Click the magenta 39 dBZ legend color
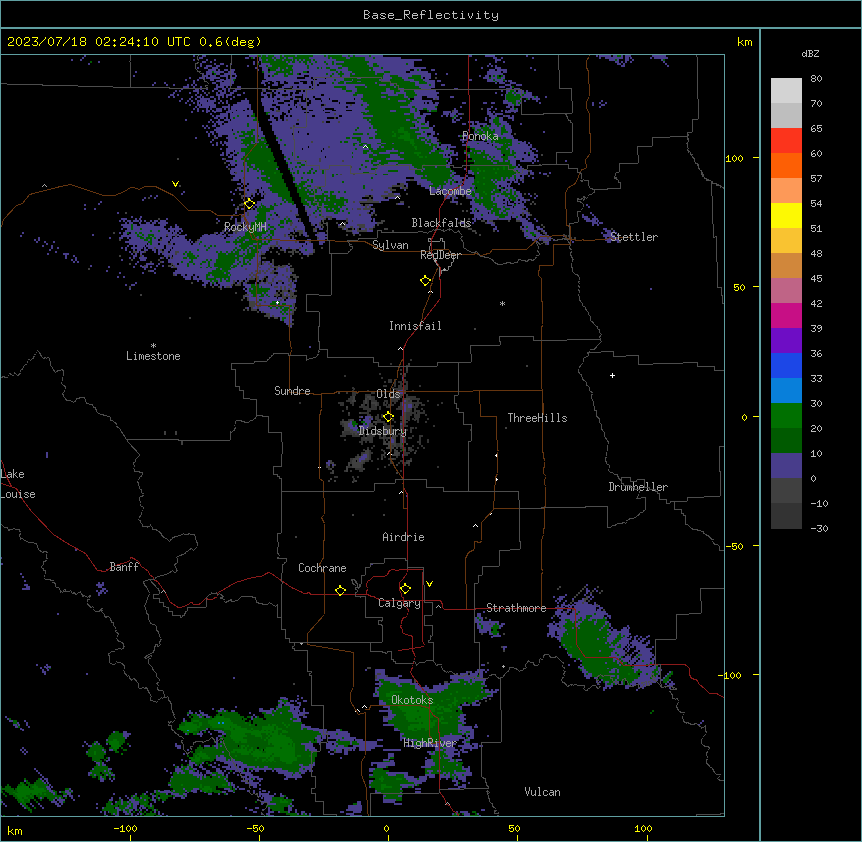This screenshot has height=842, width=862. coord(786,315)
